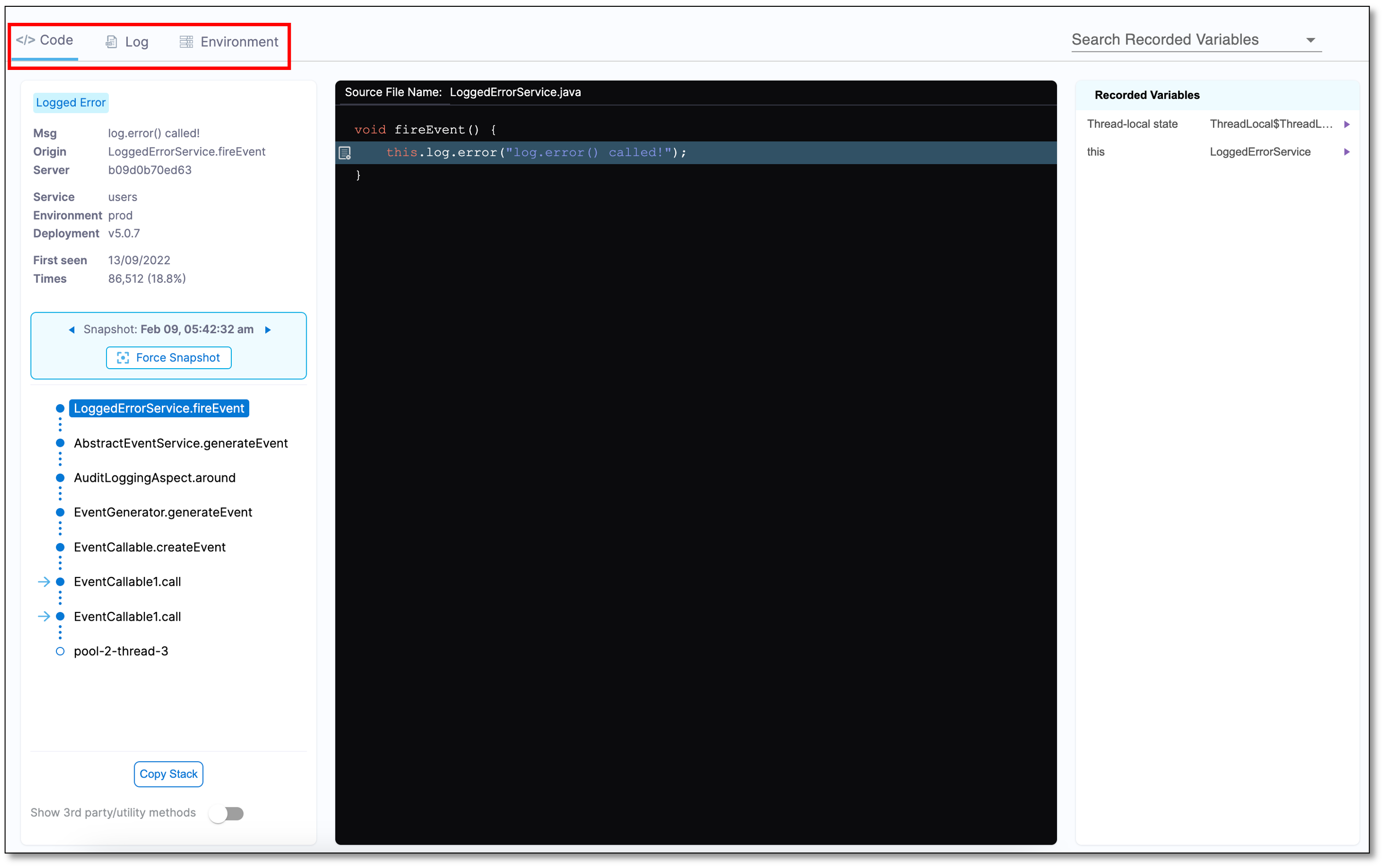Go to previous snapshot with left arrow
The image size is (1385, 868).
72,329
